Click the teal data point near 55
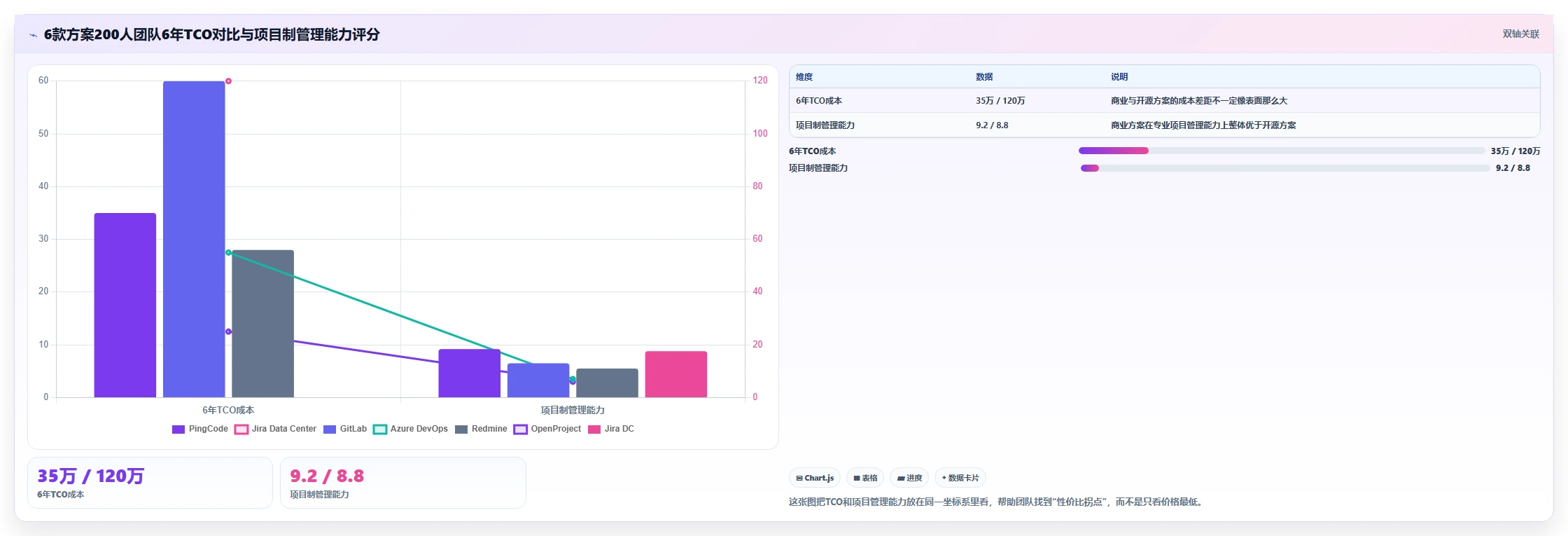1568x536 pixels. [228, 252]
